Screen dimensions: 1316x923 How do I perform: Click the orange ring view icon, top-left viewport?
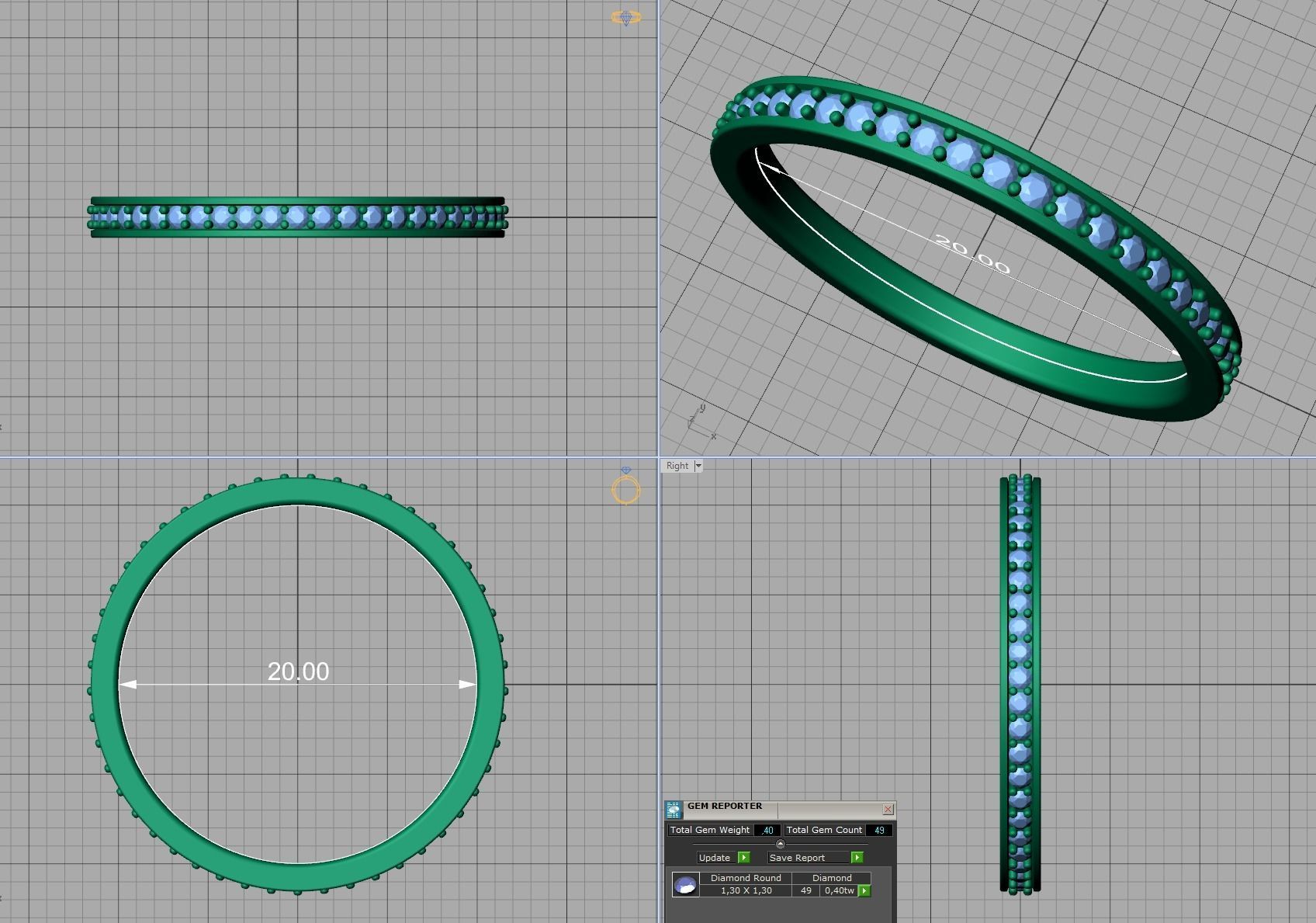point(626,17)
